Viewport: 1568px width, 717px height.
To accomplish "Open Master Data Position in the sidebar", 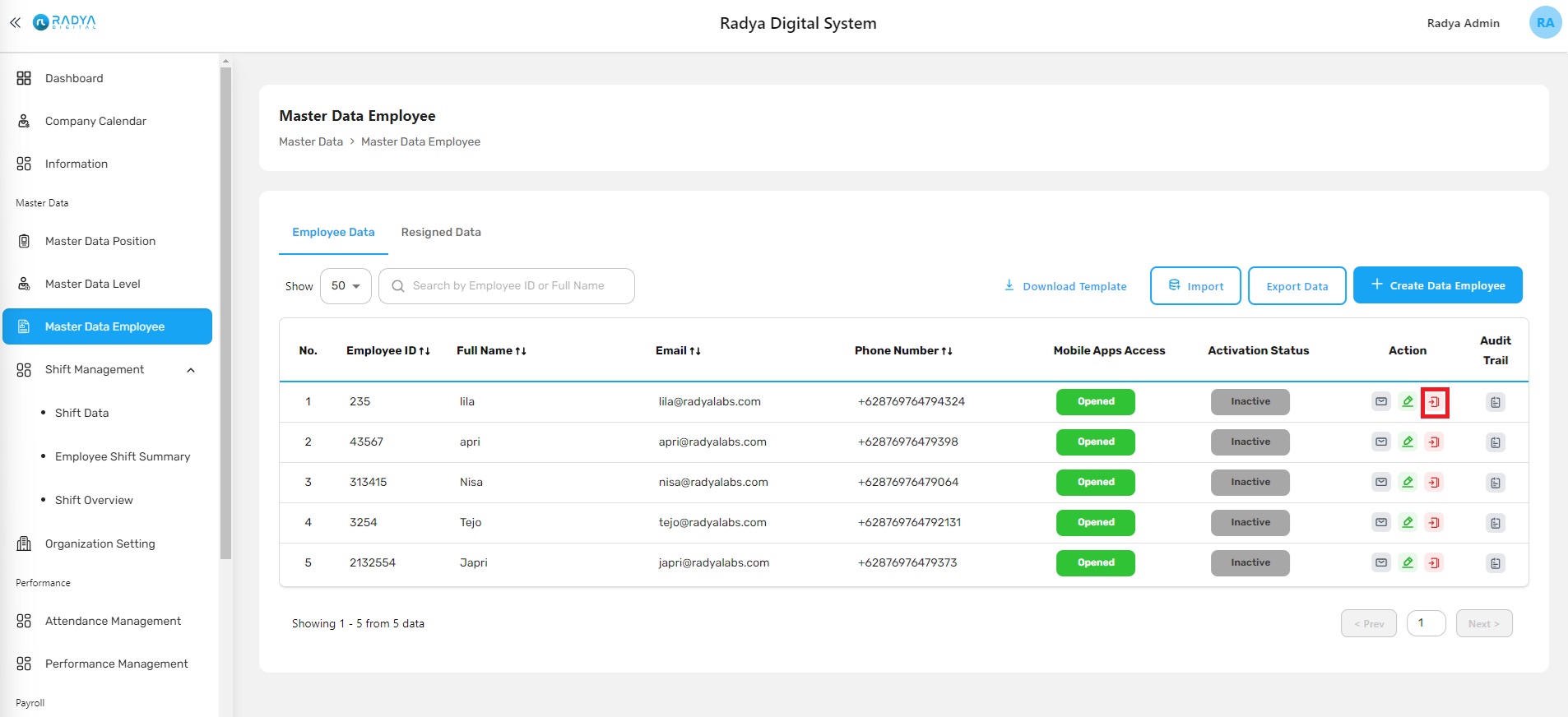I will pos(100,241).
